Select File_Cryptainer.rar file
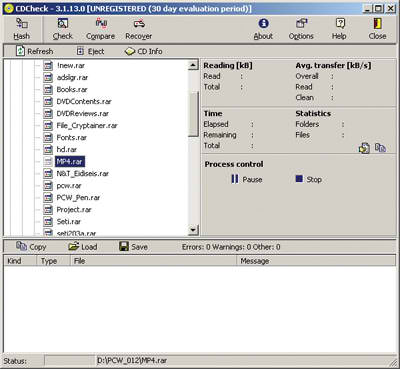Screen dimensions: 400x369 click(87, 126)
